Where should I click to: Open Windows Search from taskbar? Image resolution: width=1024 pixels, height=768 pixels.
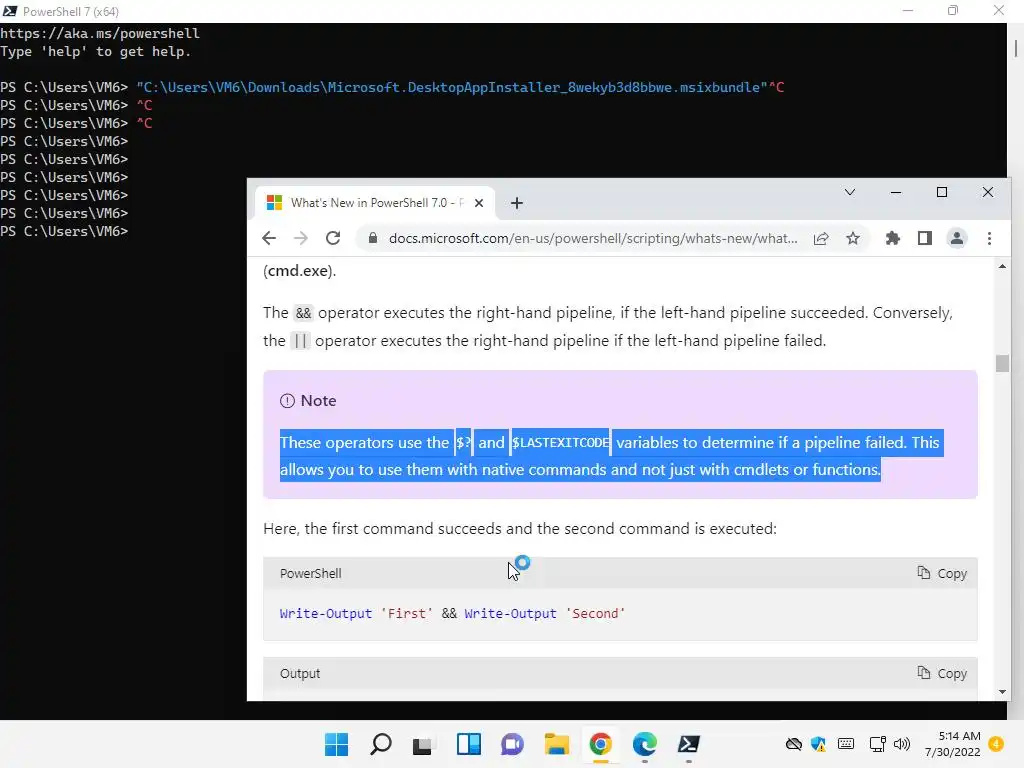[381, 744]
